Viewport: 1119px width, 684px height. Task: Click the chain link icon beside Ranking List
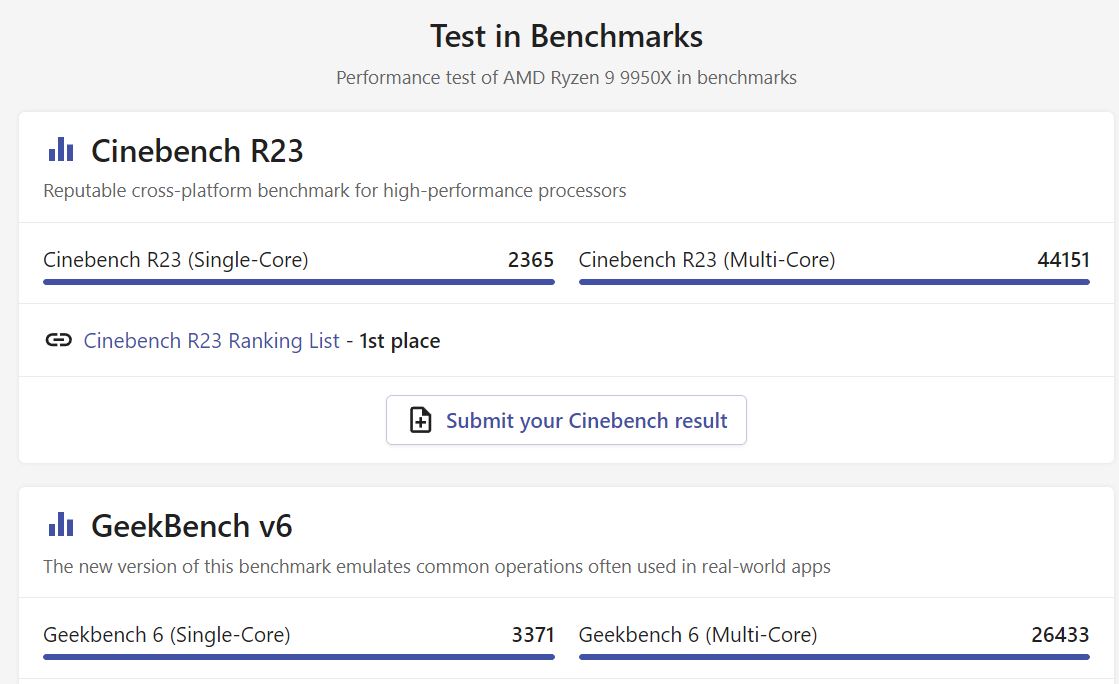coord(59,340)
